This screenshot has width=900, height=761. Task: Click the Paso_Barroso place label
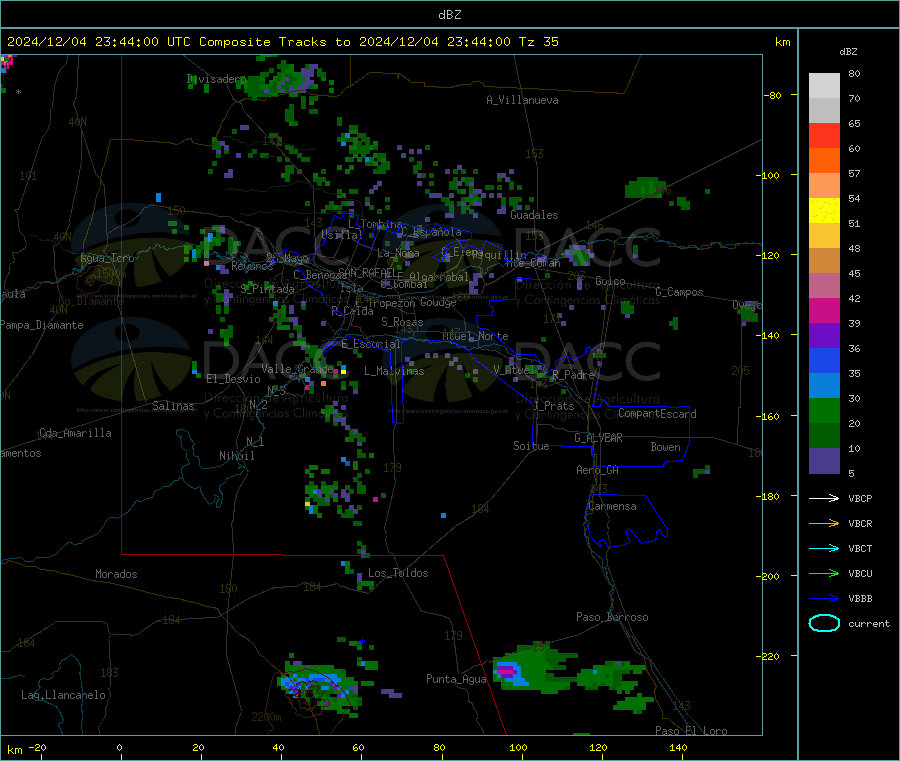[x=612, y=617]
